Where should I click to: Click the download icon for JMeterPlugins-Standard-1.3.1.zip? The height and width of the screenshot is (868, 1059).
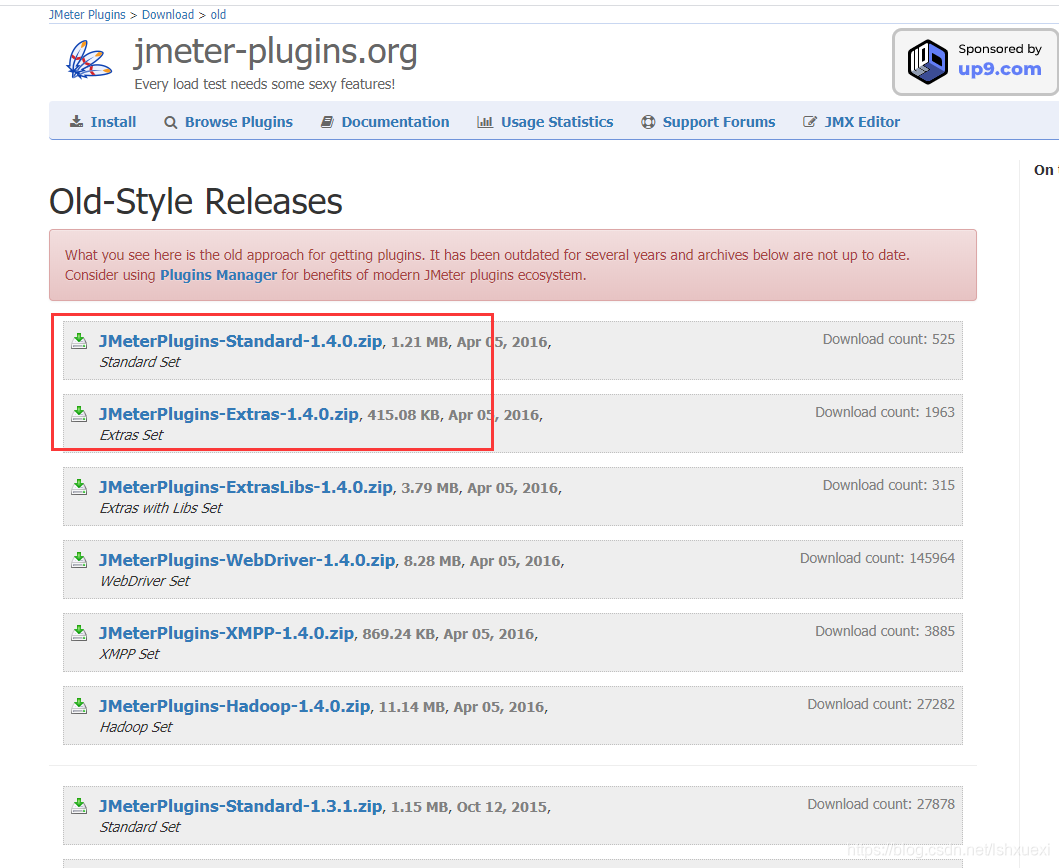(x=79, y=805)
